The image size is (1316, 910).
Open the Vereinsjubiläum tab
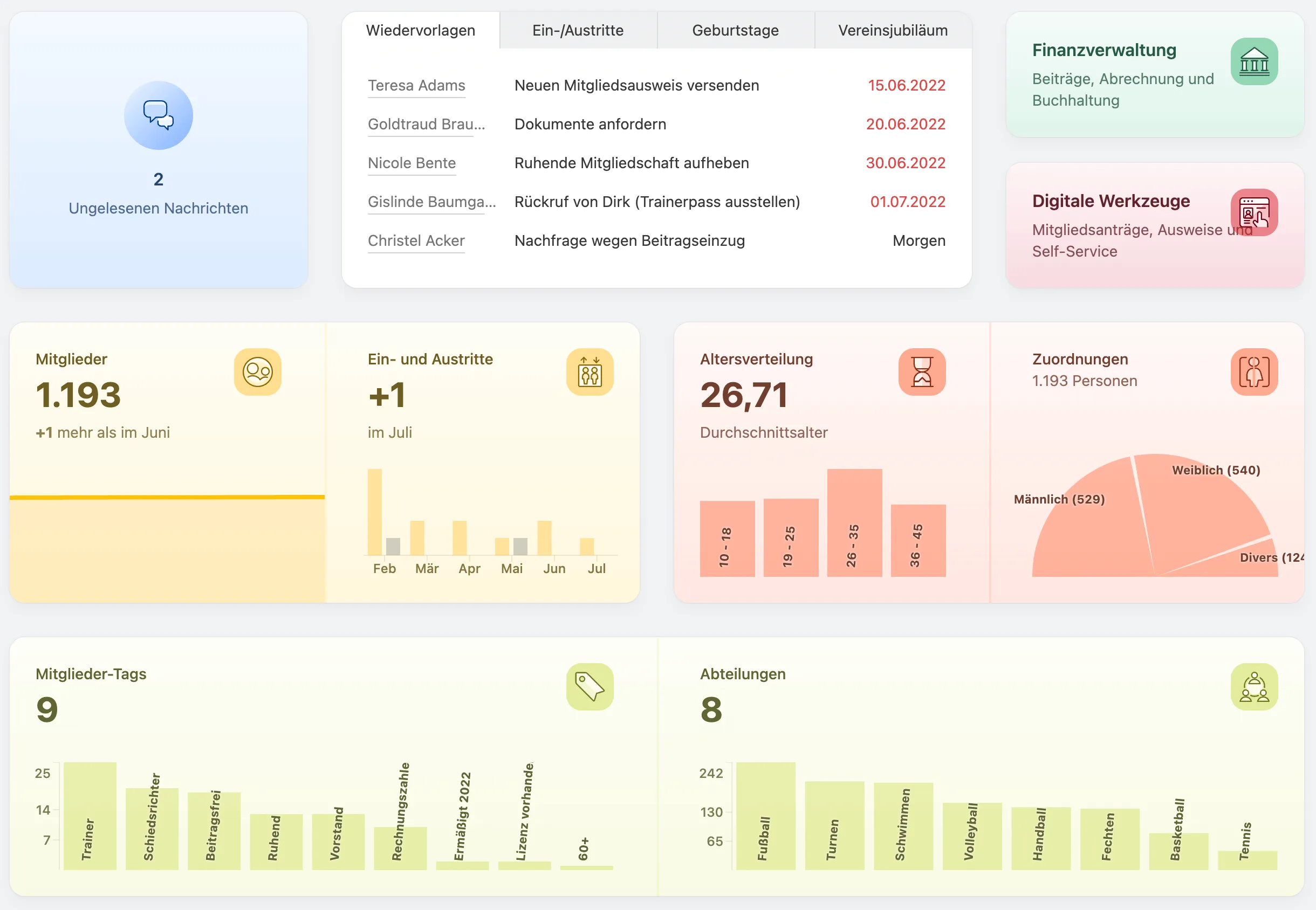[x=893, y=30]
